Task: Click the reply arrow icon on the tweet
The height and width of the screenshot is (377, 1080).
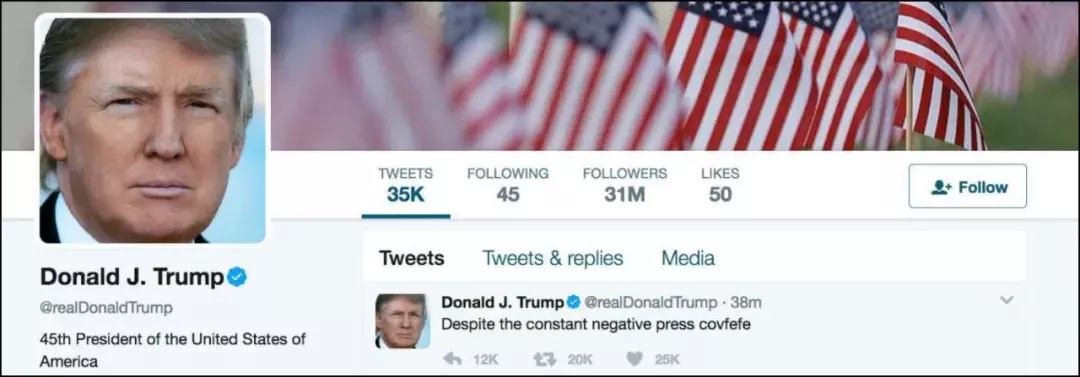Action: point(452,358)
